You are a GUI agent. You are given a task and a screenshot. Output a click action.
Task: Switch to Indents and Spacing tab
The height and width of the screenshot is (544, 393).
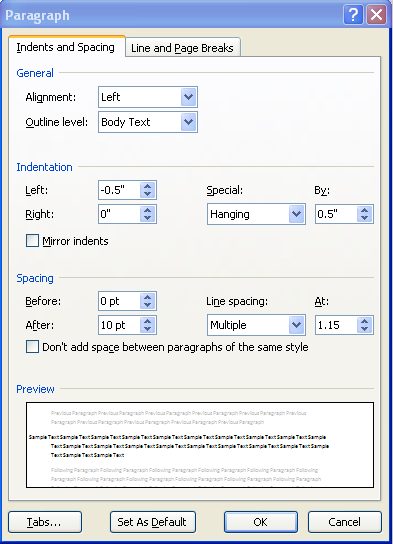pos(66,47)
